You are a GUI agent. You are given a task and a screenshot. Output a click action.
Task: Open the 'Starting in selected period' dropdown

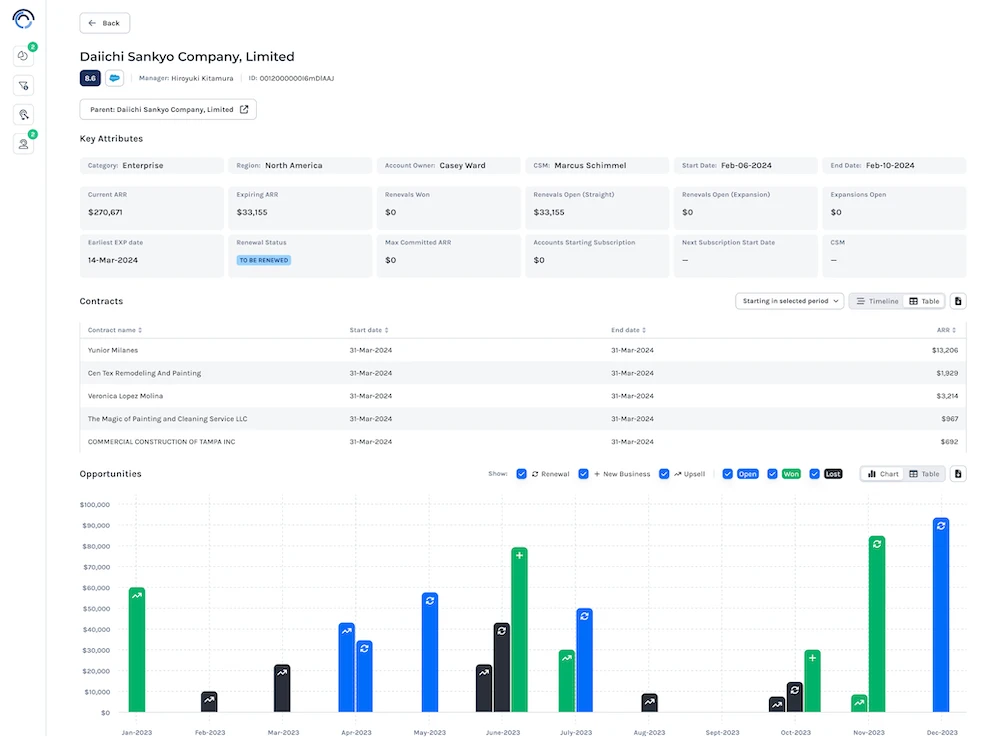(789, 301)
